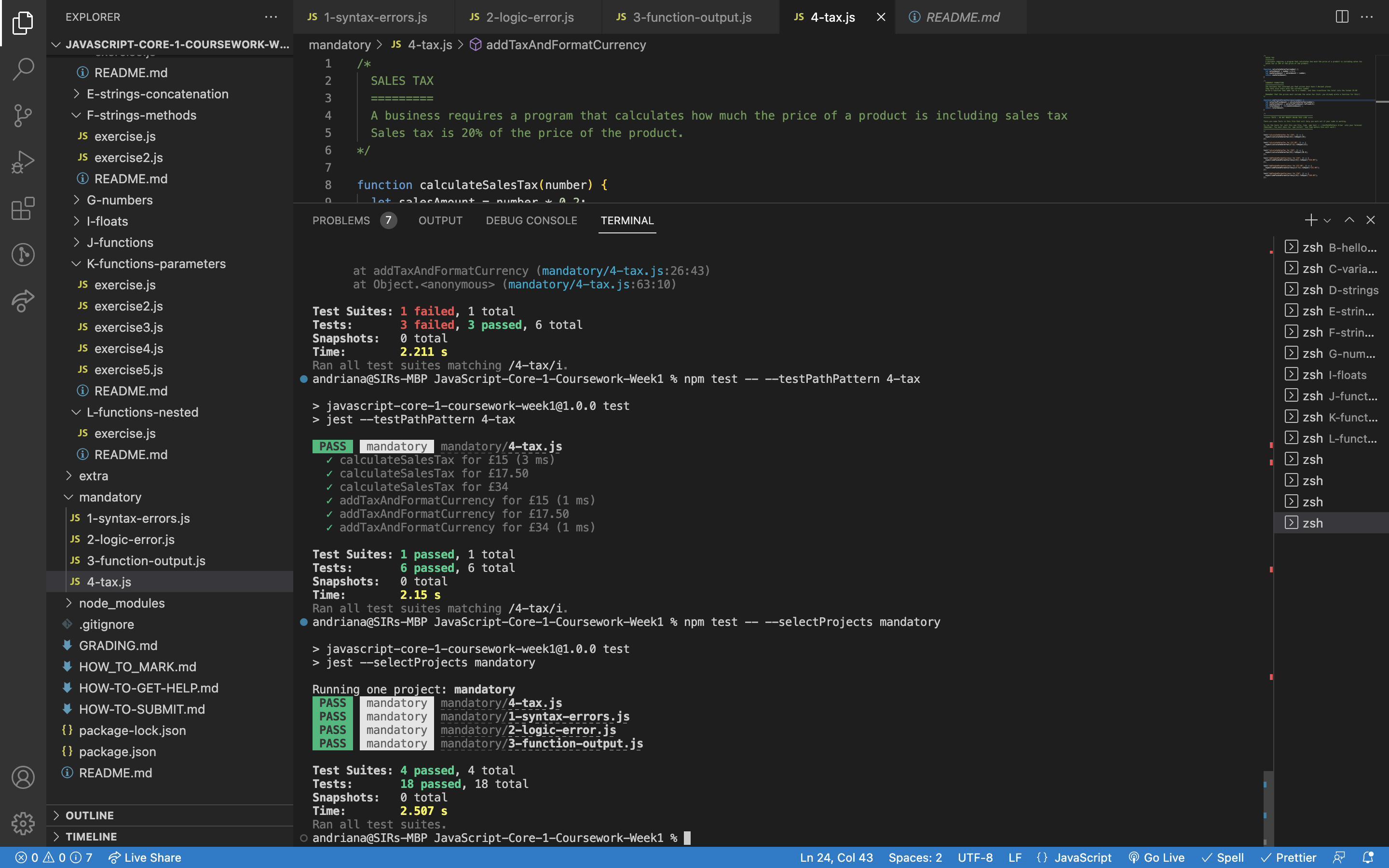Open the Accounts icon
The image size is (1389, 868).
(x=23, y=777)
